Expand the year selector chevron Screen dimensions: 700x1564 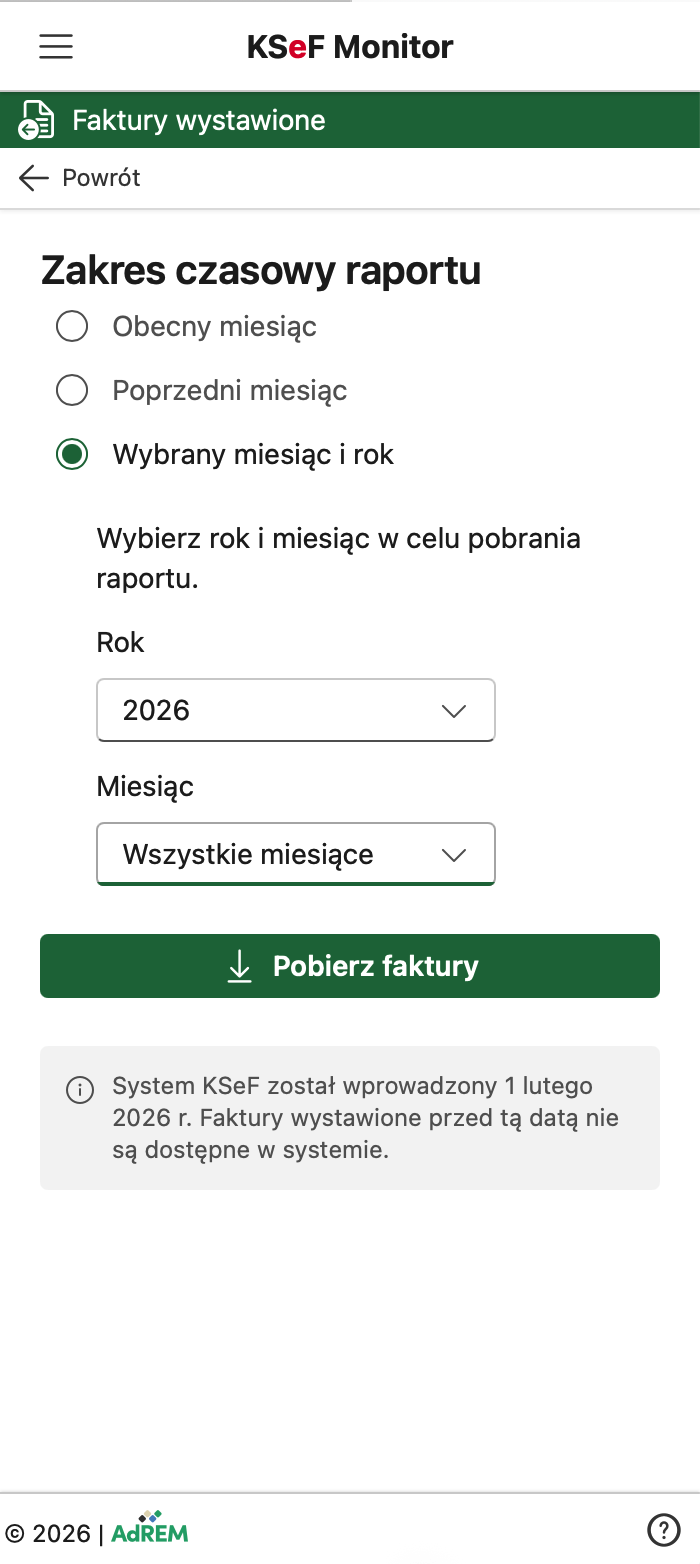453,710
